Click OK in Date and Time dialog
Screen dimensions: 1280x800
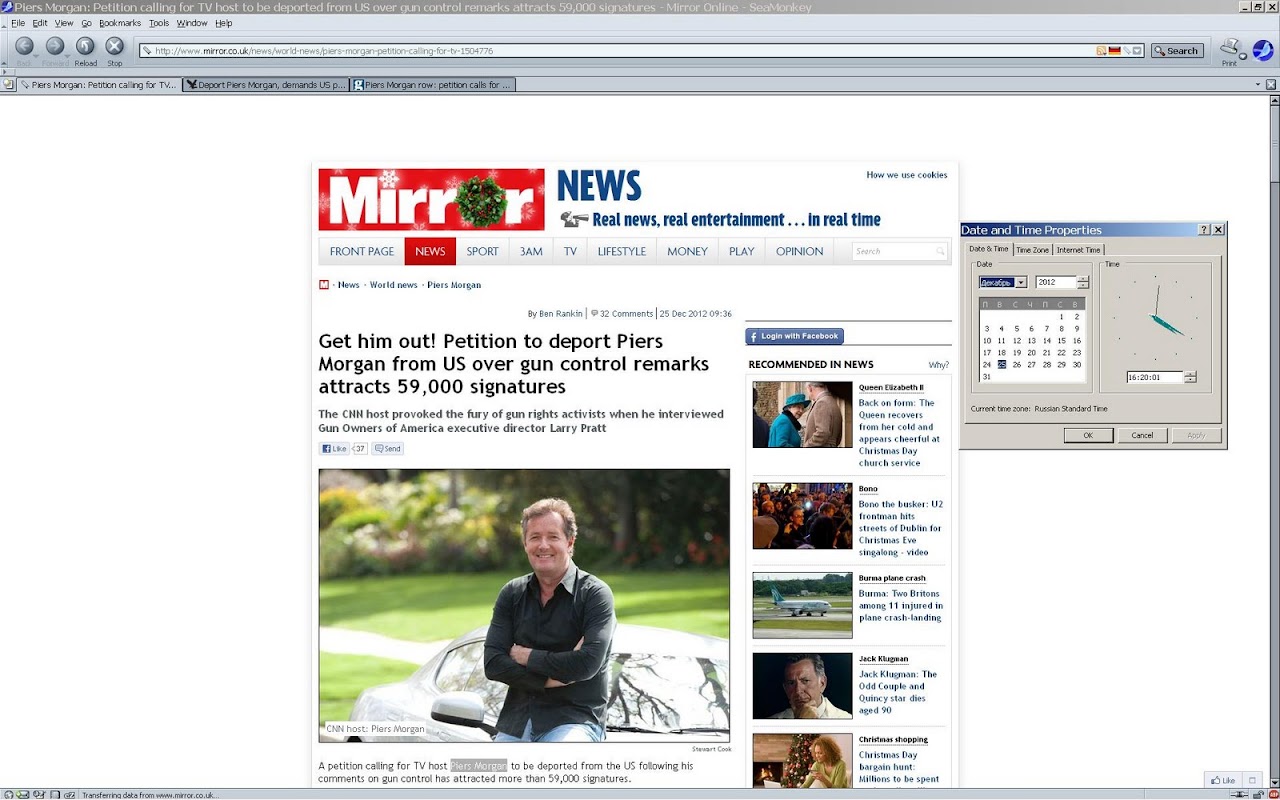coord(1088,435)
